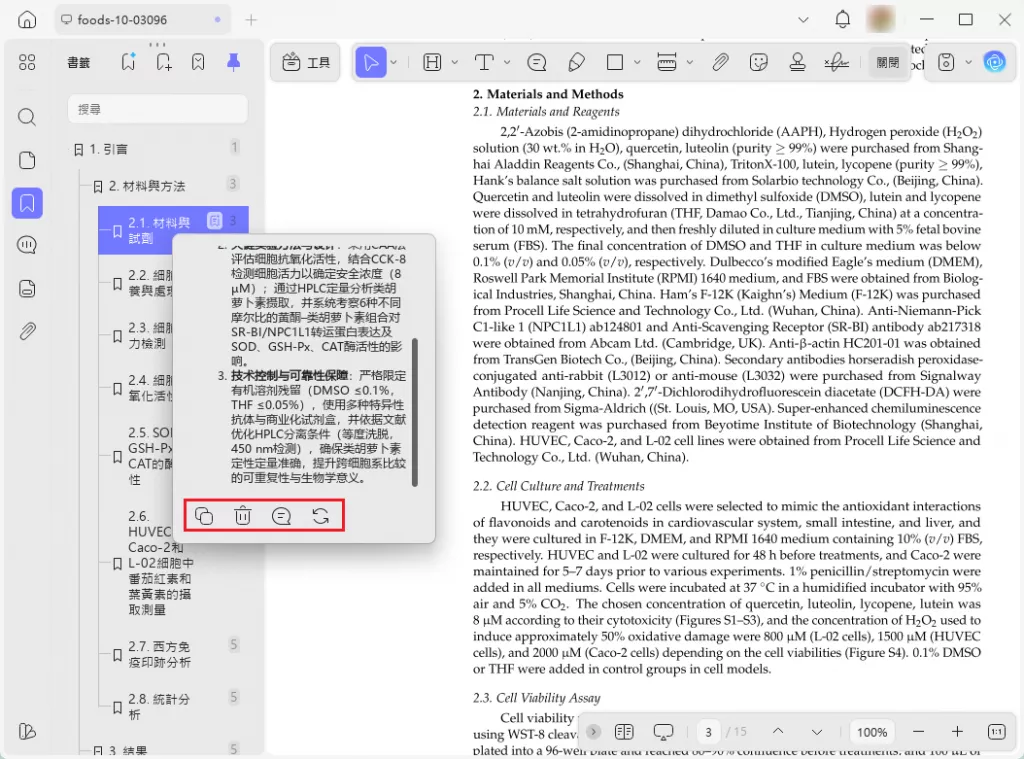Screen dimensions: 1024x759
Task: Open the 工具 menu
Action: [305, 62]
